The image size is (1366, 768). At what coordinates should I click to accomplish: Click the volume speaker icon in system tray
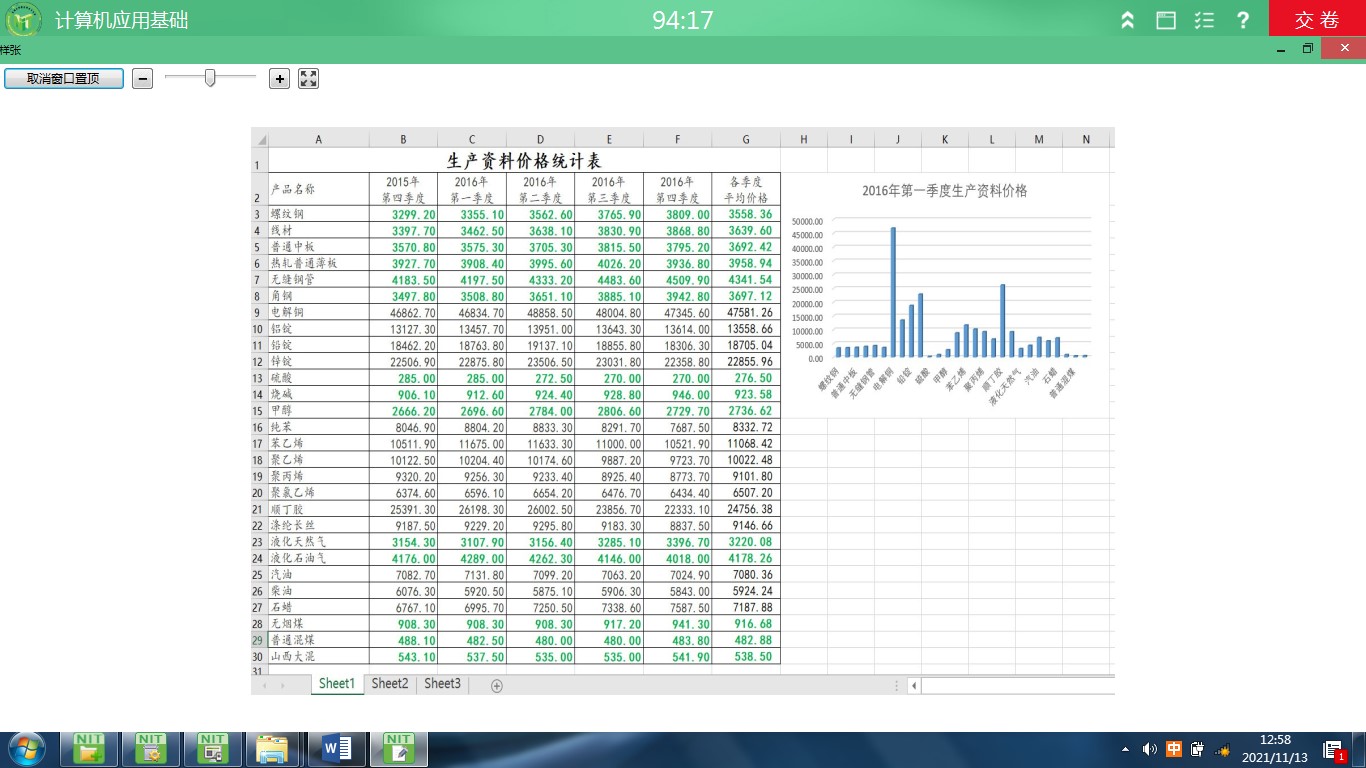[1149, 749]
